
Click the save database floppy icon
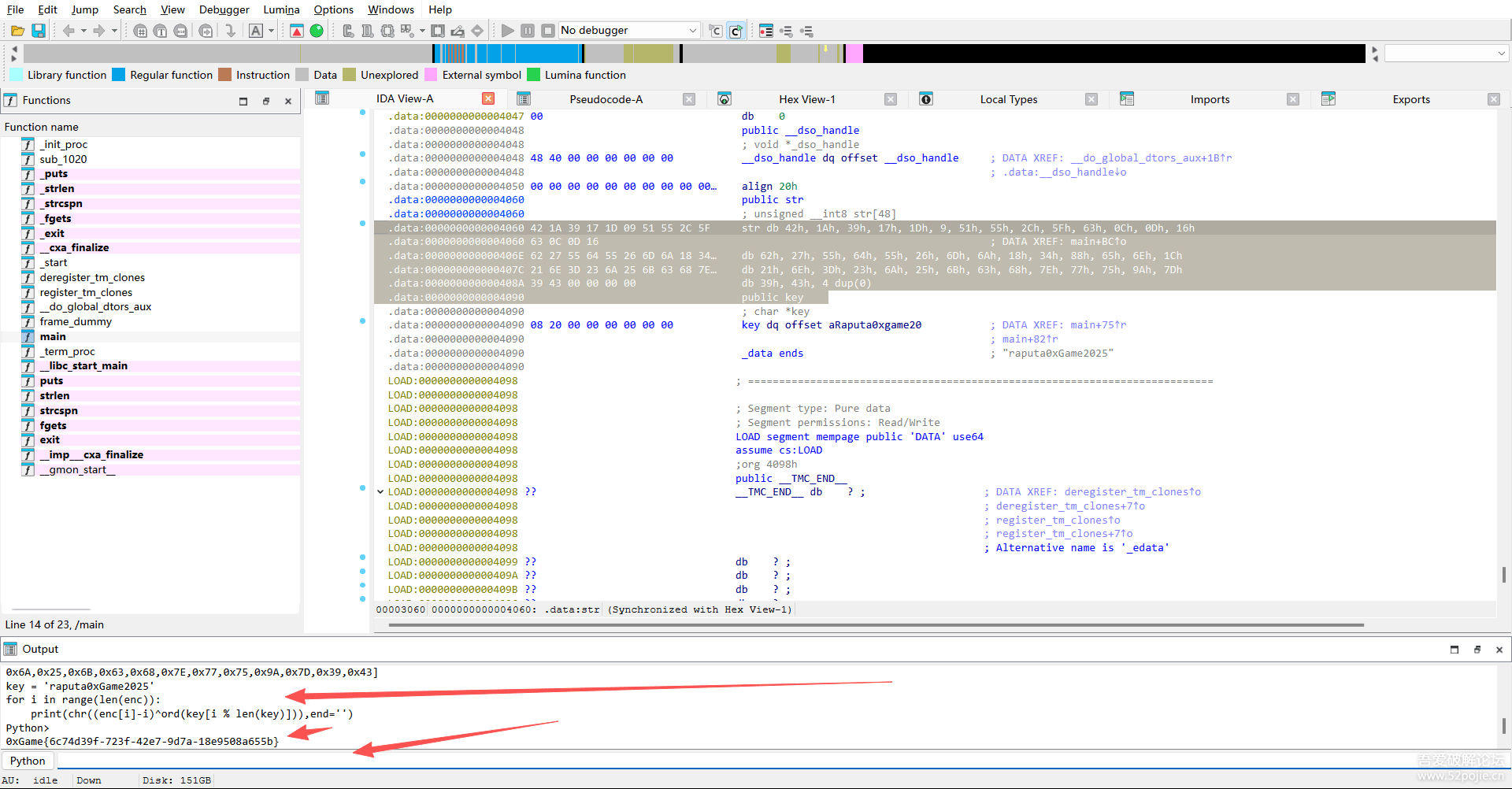39,31
